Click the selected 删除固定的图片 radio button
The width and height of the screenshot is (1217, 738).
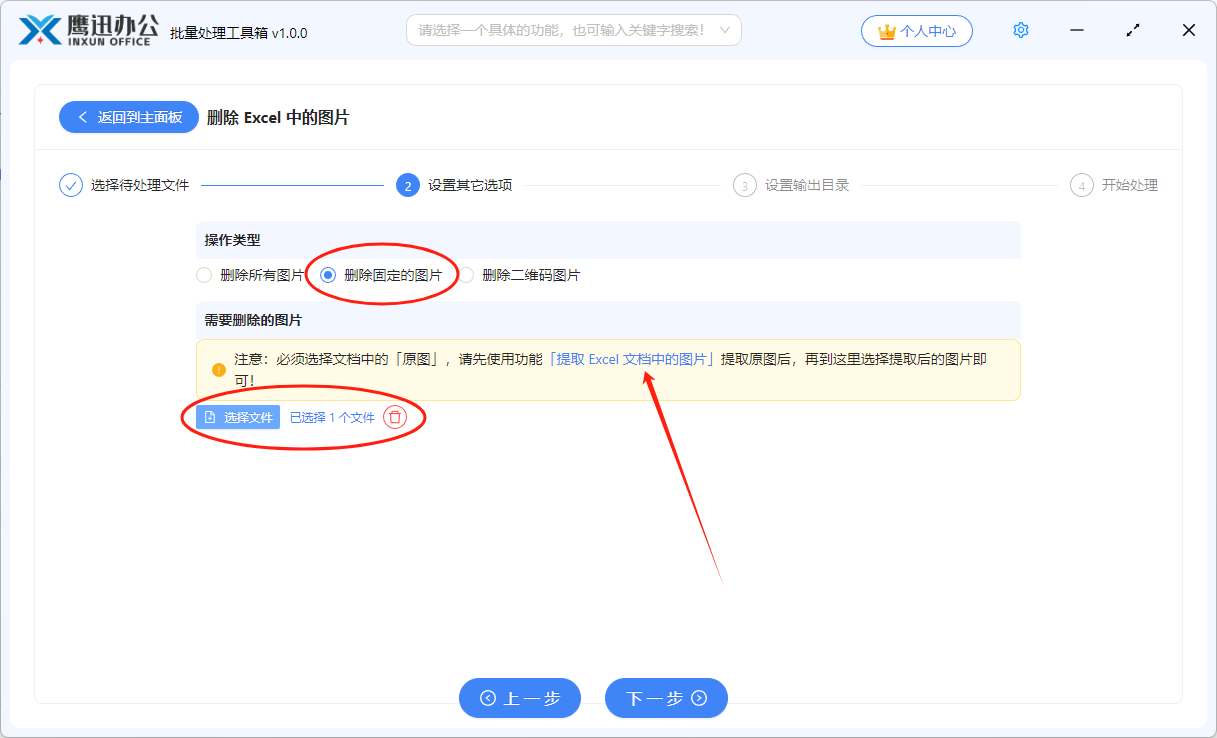click(327, 274)
